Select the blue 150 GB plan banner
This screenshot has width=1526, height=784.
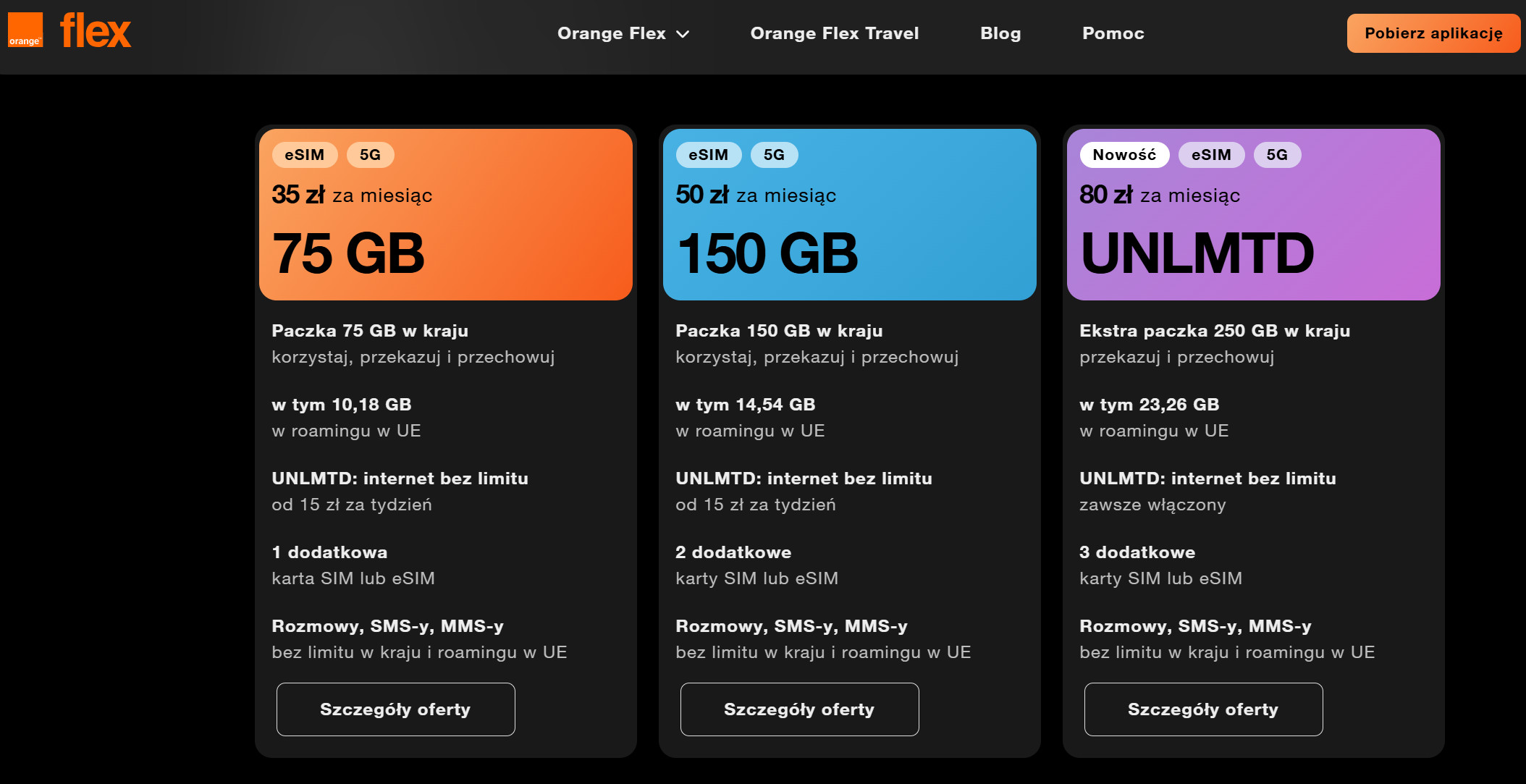click(849, 214)
